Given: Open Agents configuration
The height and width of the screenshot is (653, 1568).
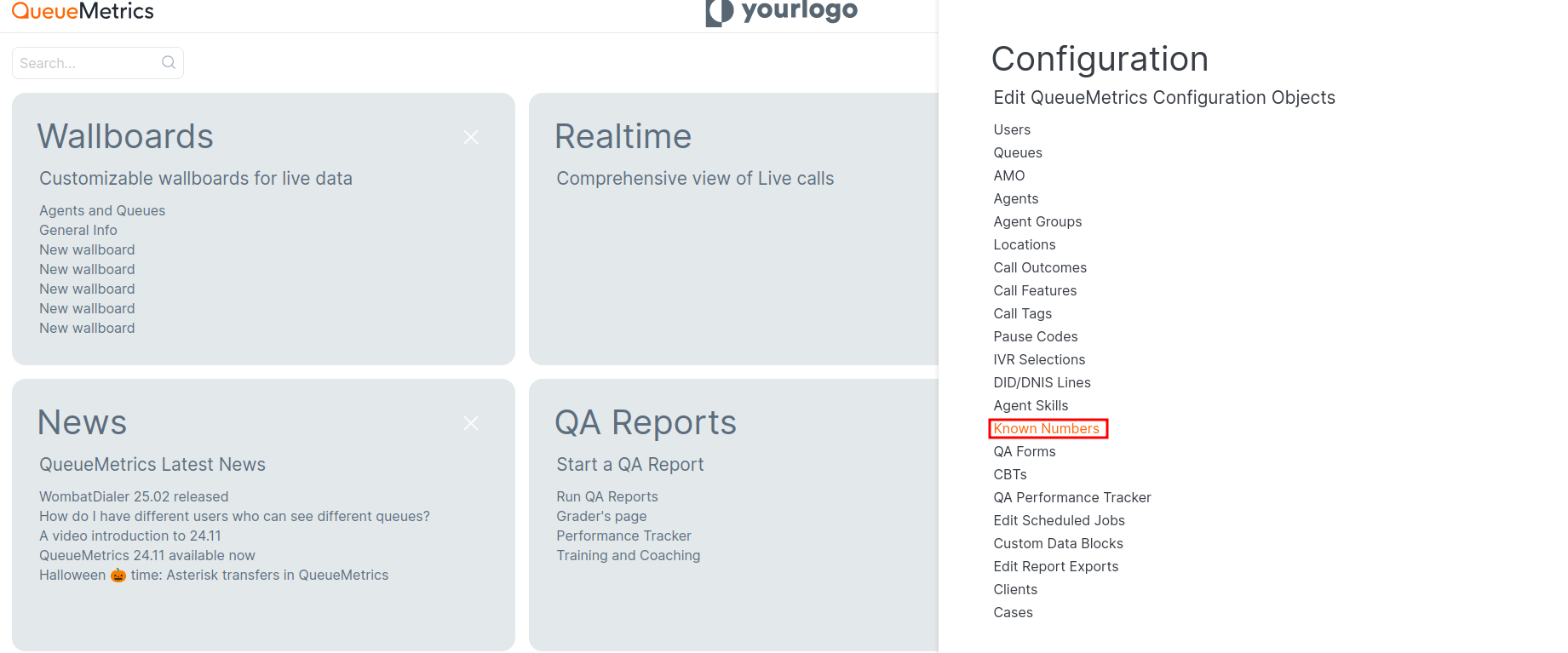Looking at the screenshot, I should tap(1016, 198).
